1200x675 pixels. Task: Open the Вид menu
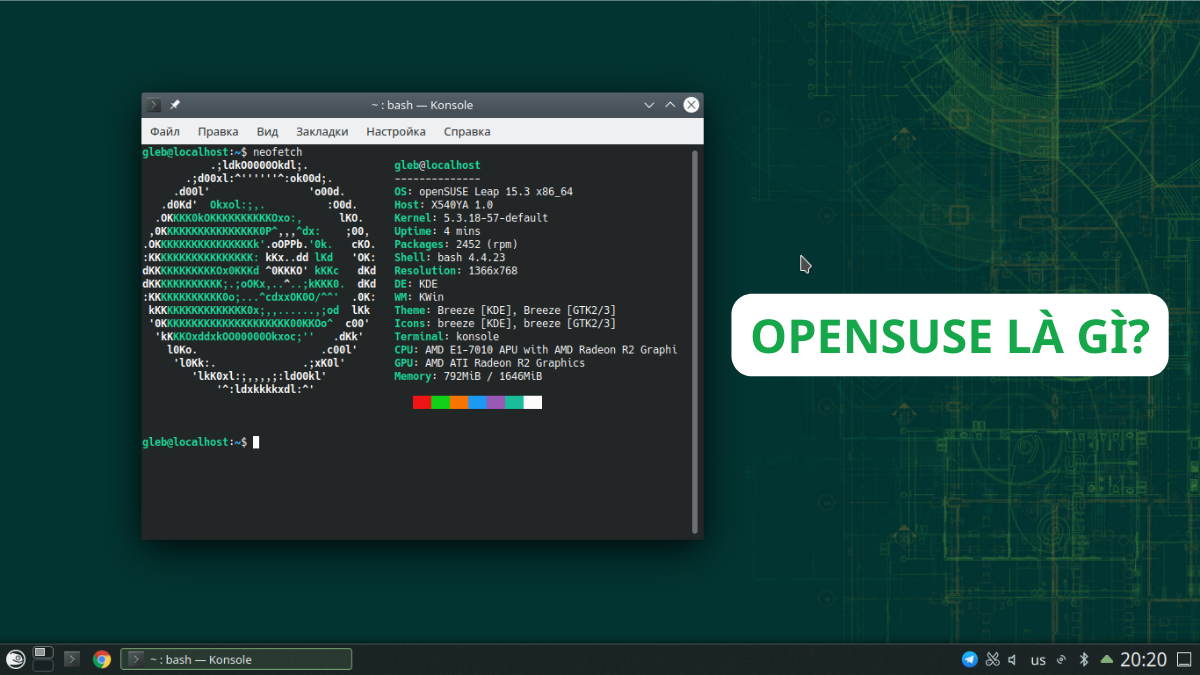pos(267,131)
